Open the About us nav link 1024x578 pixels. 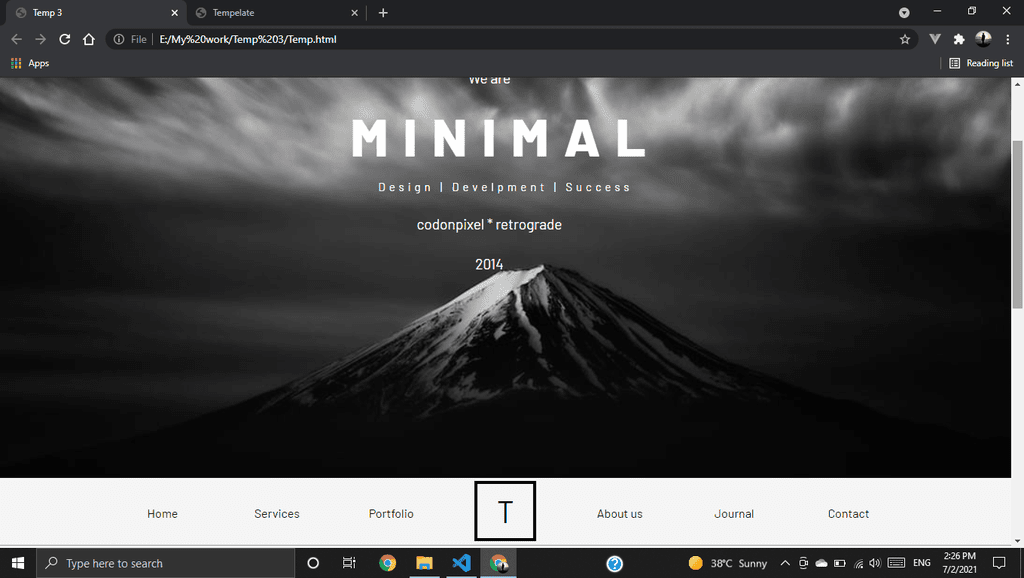coord(620,514)
